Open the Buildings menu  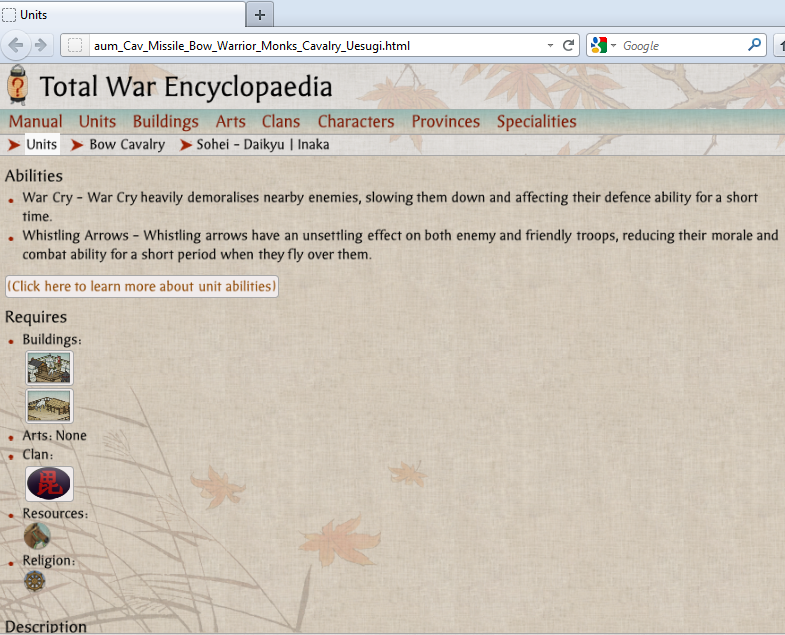pyautogui.click(x=166, y=122)
